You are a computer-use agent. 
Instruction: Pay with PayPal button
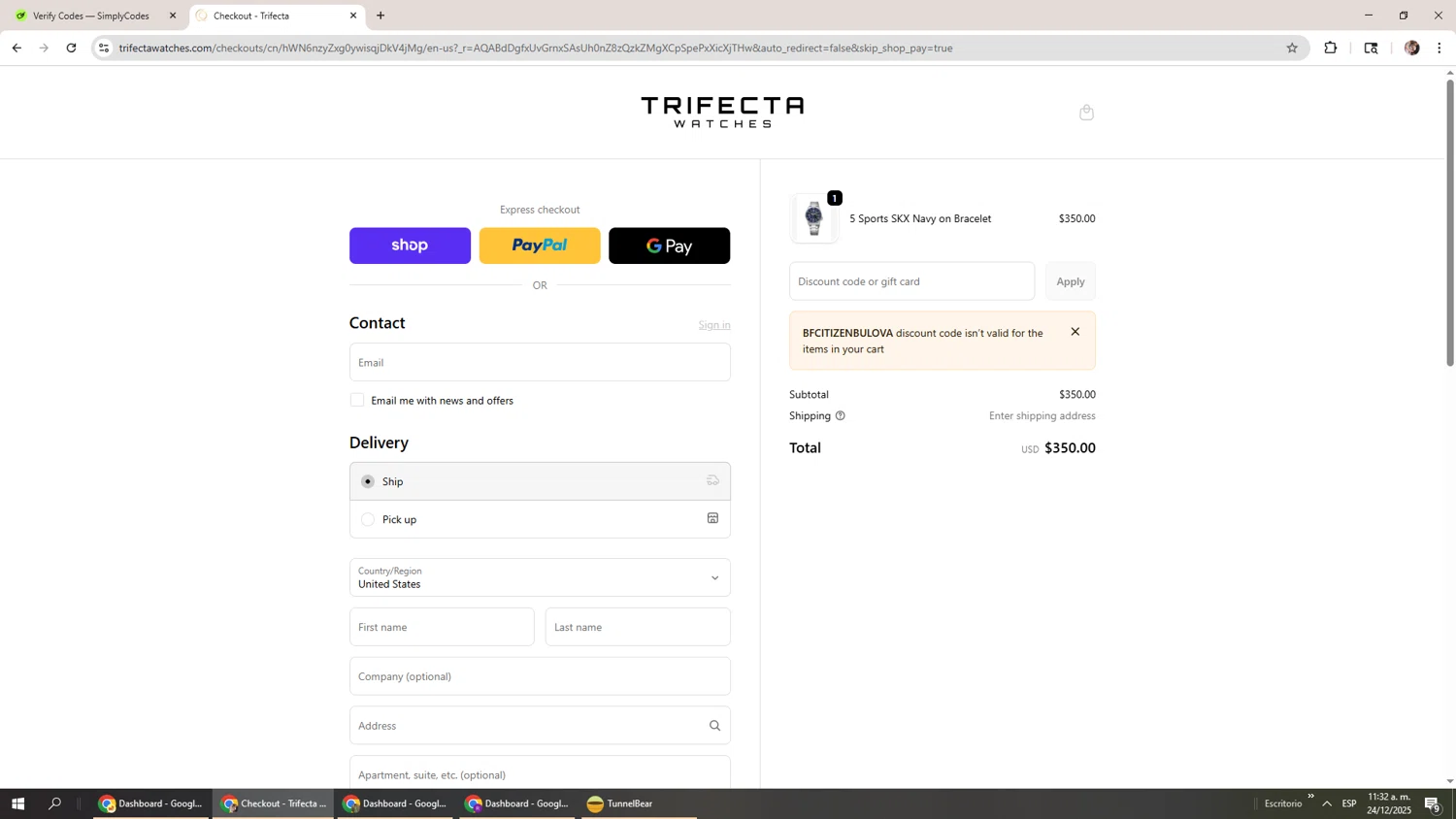pyautogui.click(x=540, y=246)
